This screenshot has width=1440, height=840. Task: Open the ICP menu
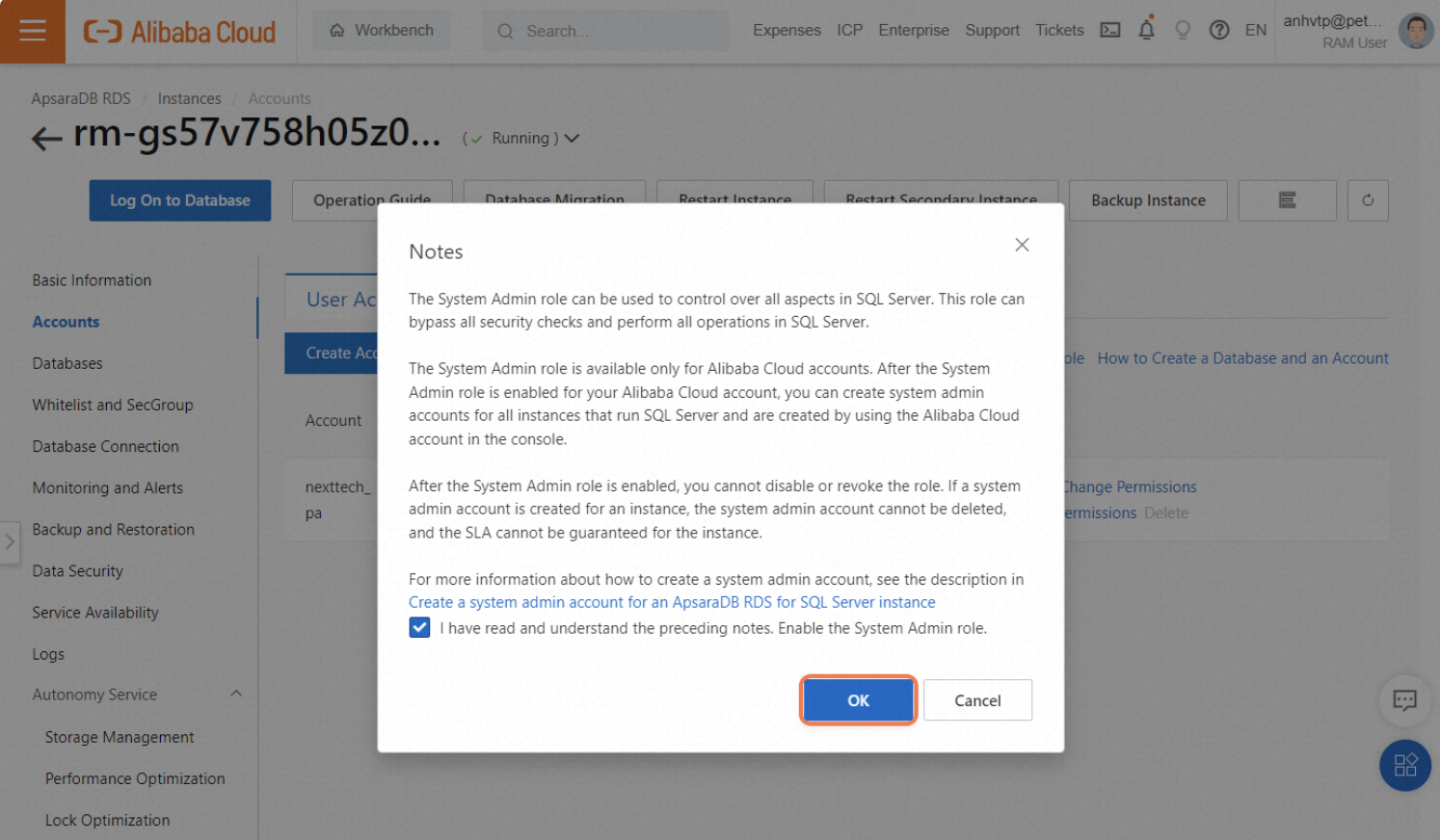coord(849,30)
